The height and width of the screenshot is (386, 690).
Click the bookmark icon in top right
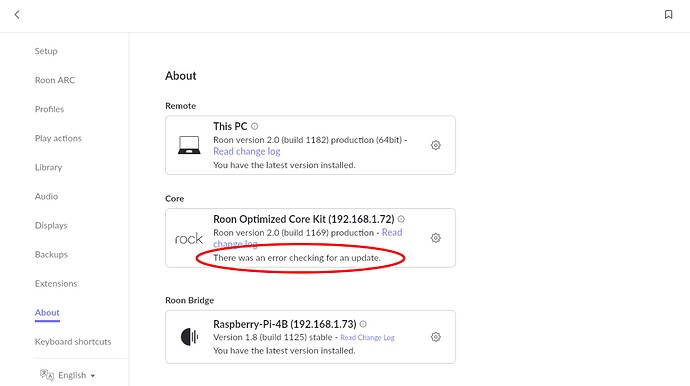(668, 15)
